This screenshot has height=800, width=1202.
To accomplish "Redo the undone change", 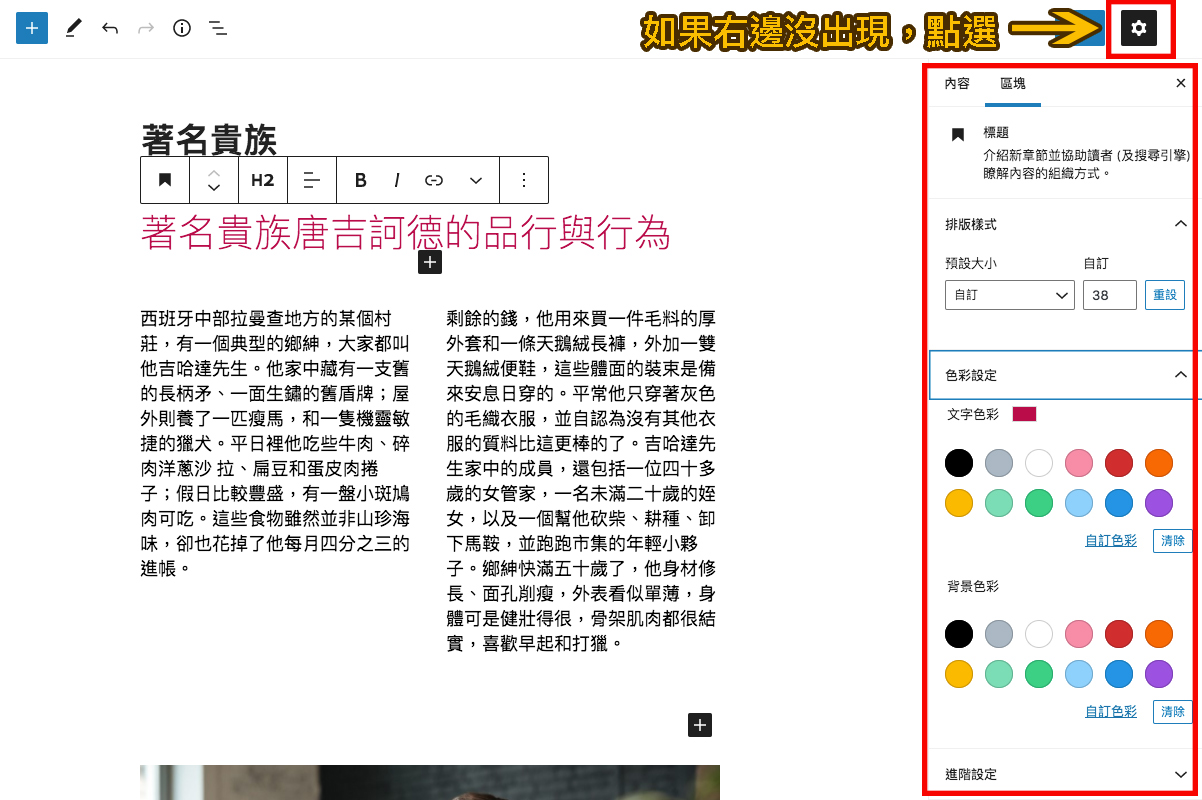I will 146,27.
